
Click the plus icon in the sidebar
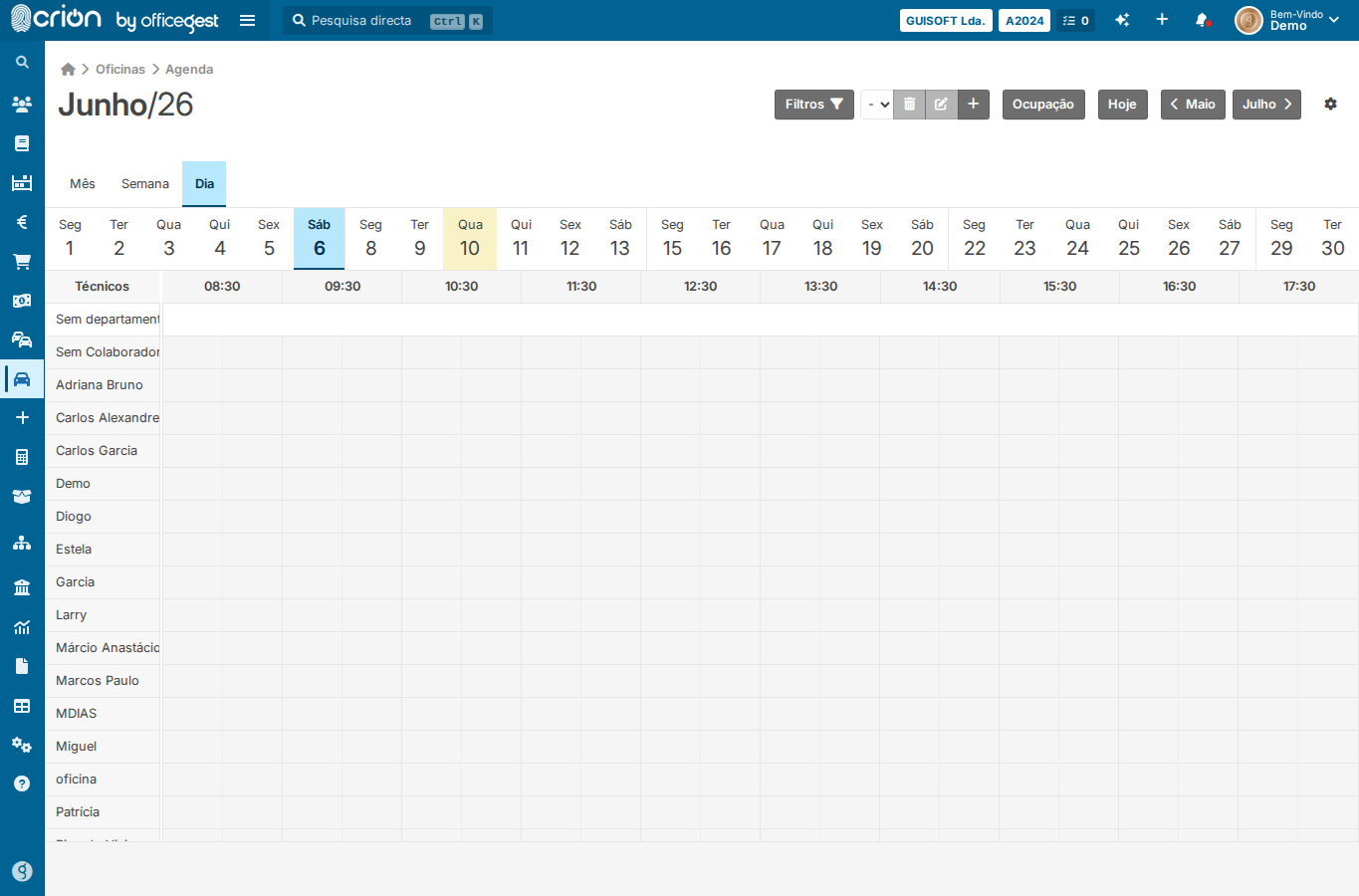tap(22, 418)
